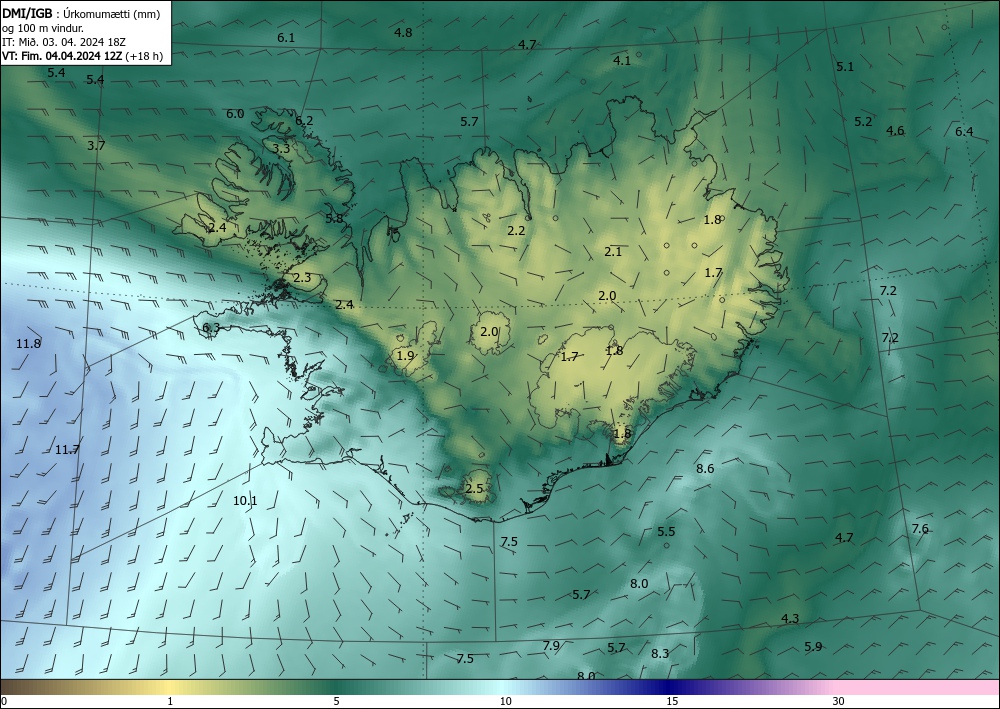
Task: Click the '5' tick on the color scale
Action: coord(336,701)
